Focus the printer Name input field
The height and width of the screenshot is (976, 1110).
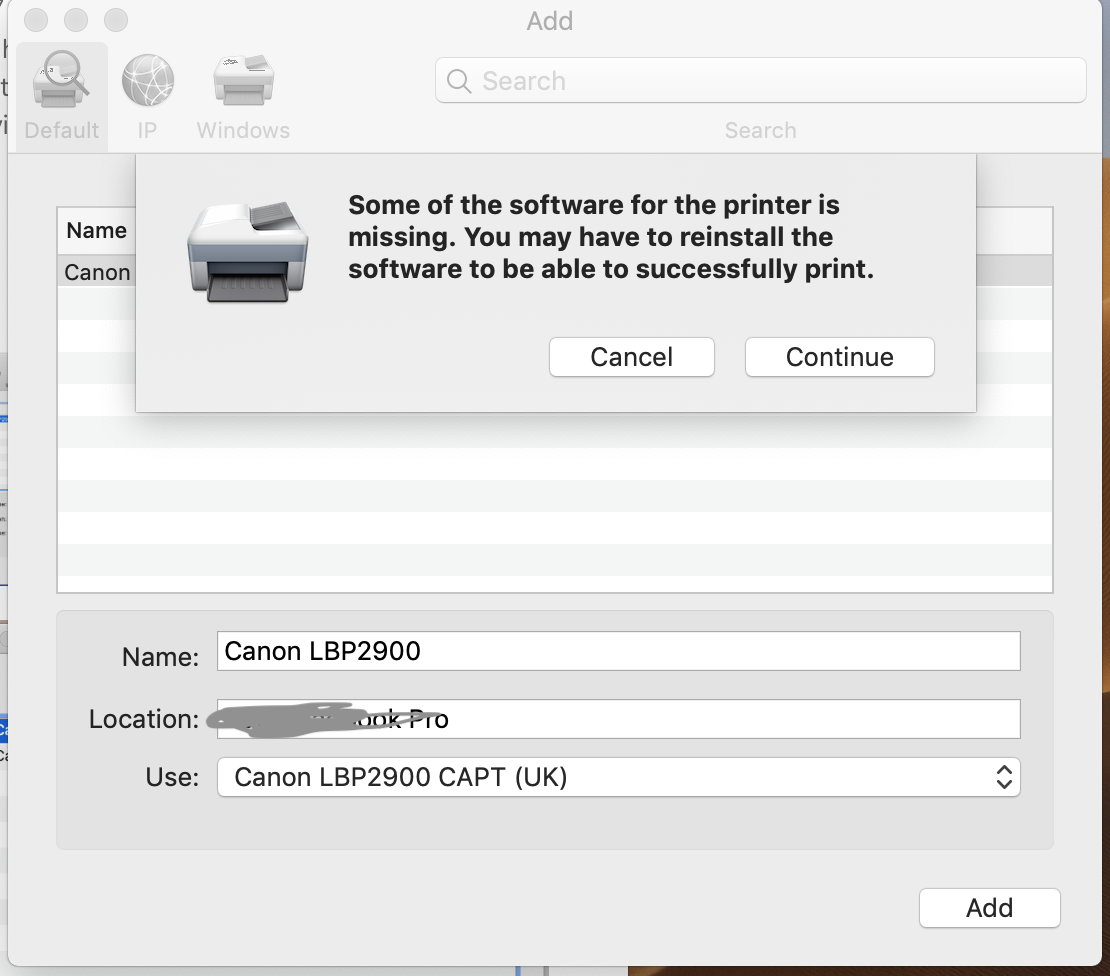(x=618, y=651)
